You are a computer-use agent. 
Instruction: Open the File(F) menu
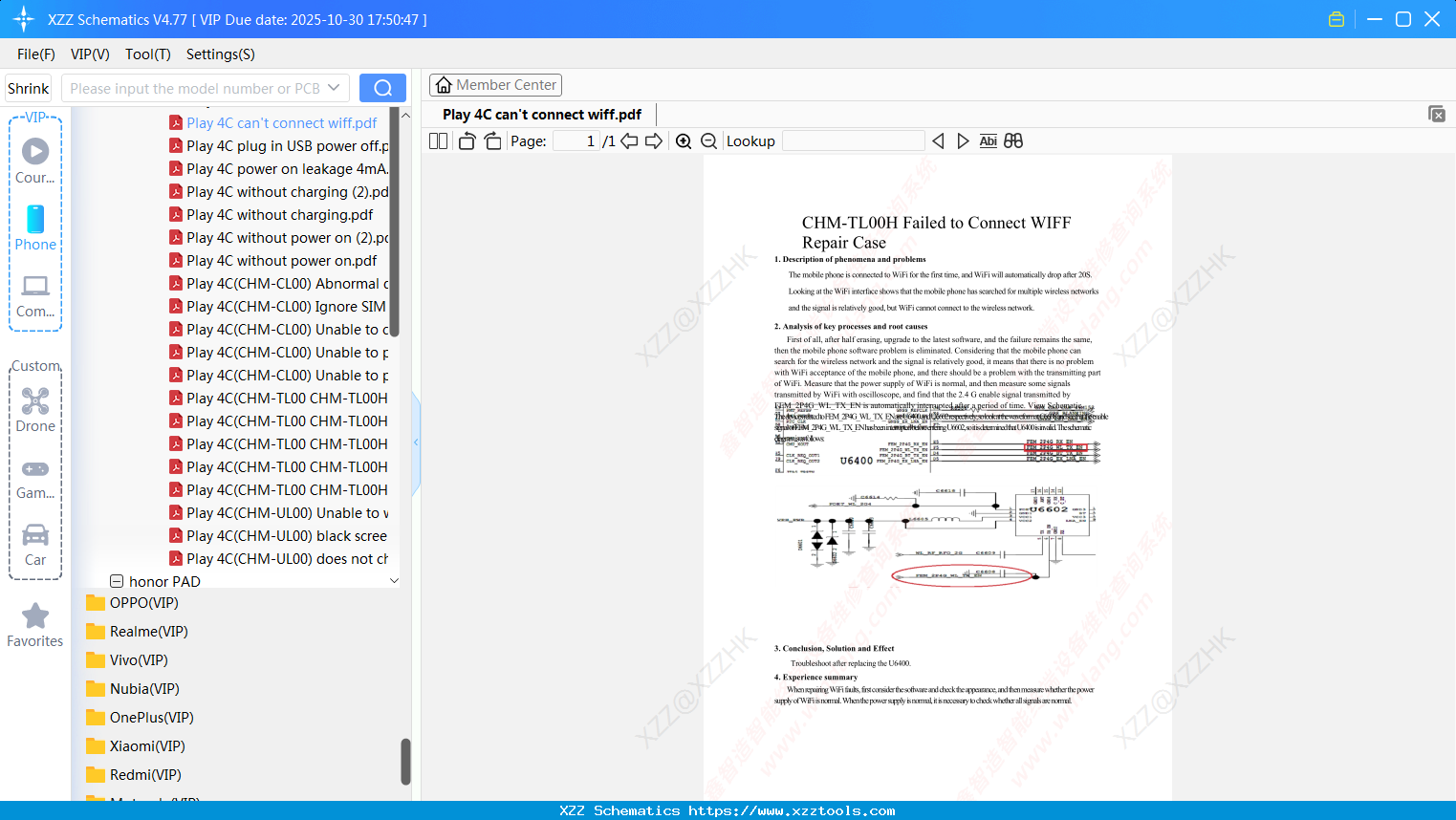(x=36, y=54)
